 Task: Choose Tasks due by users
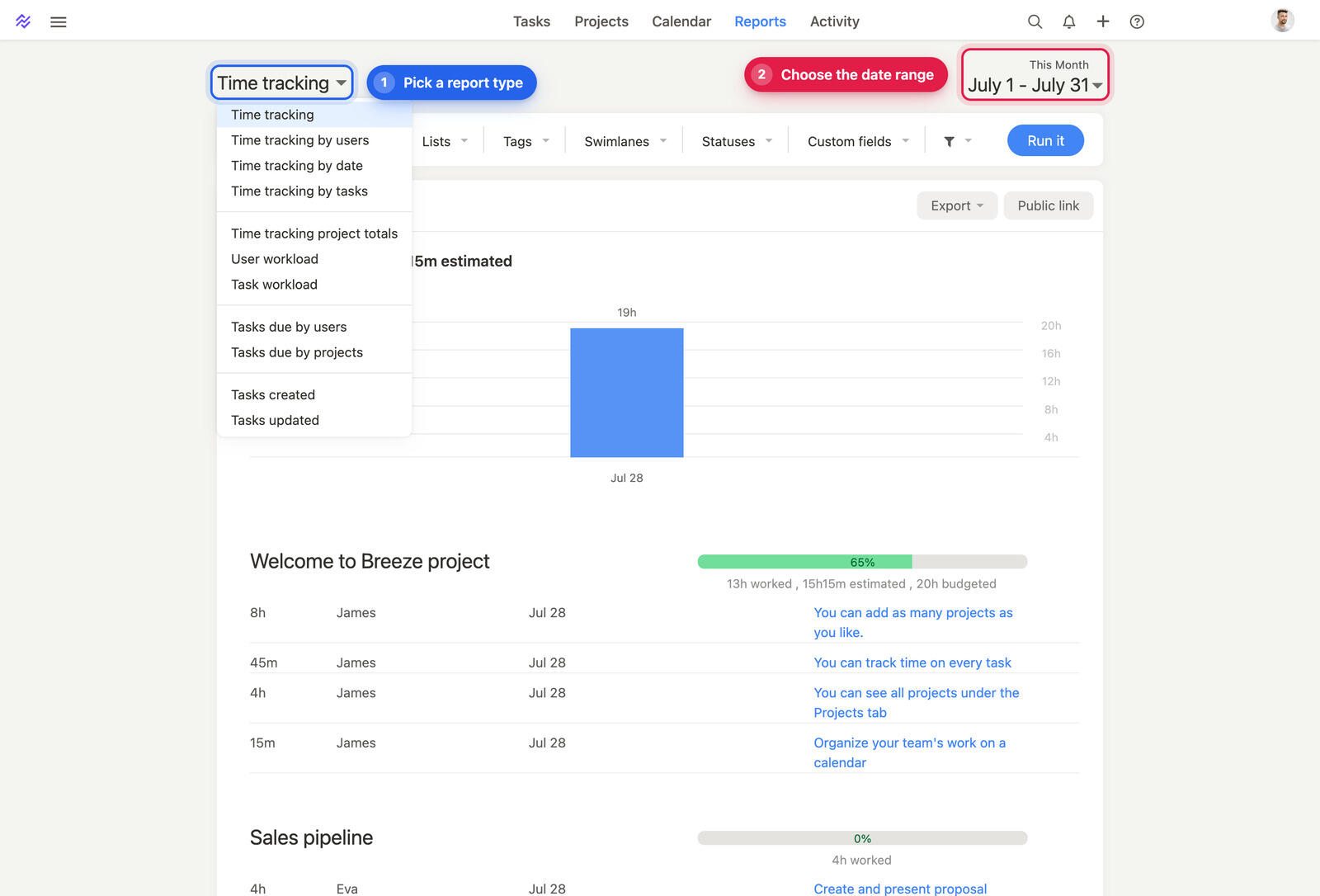[314, 327]
